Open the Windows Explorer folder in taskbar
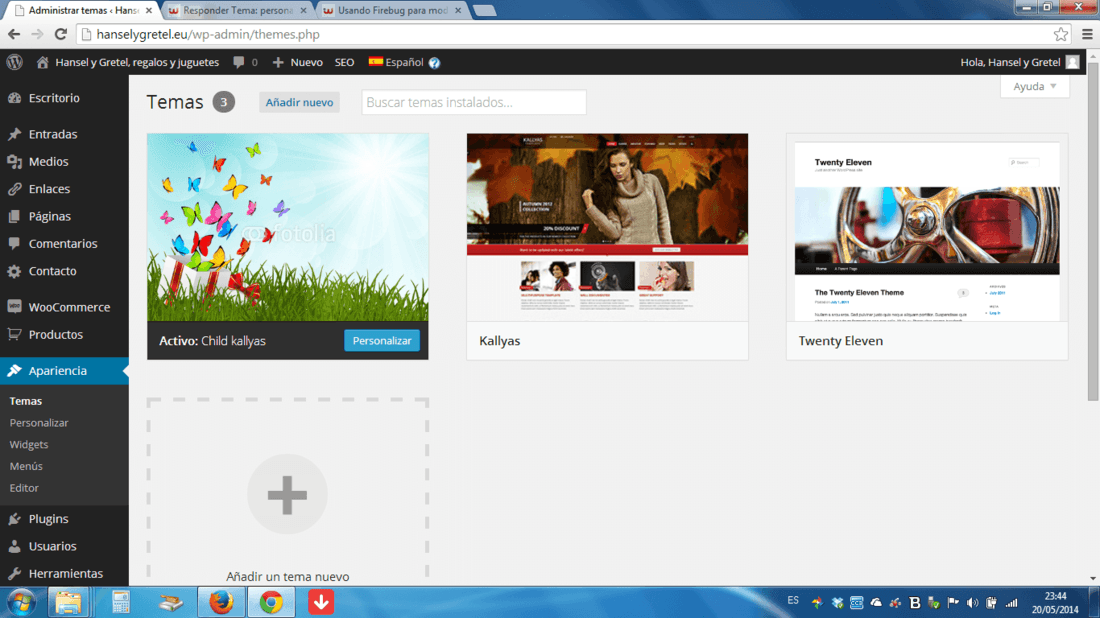Screen dimensions: 1100x618 click(68, 602)
